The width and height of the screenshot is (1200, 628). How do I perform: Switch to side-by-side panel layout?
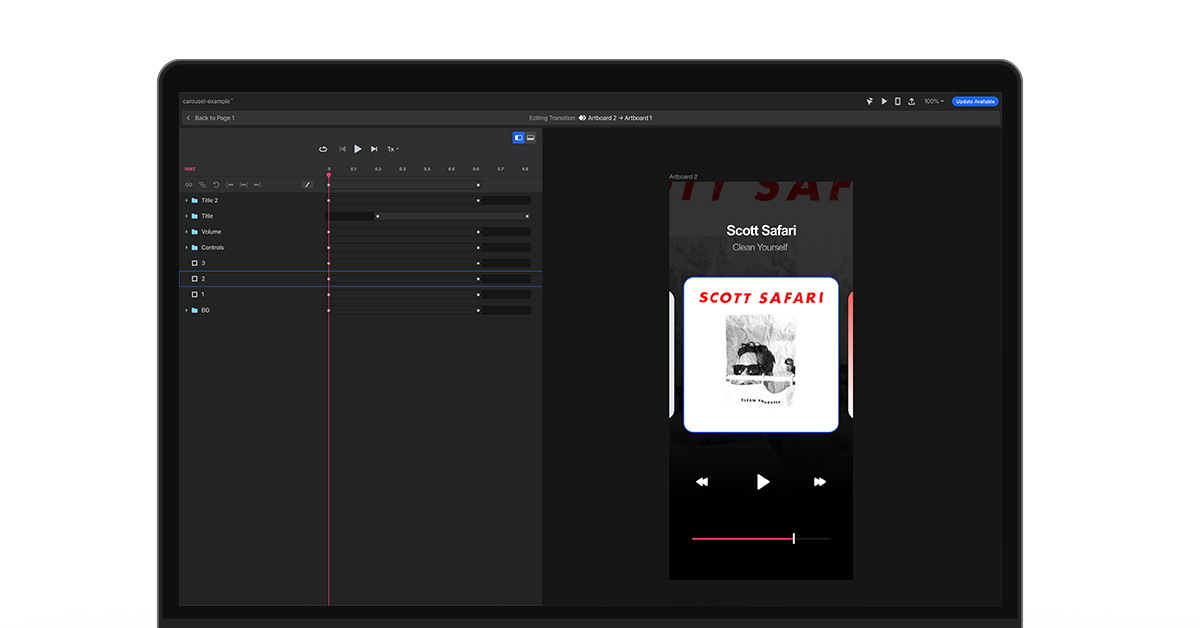pos(519,137)
